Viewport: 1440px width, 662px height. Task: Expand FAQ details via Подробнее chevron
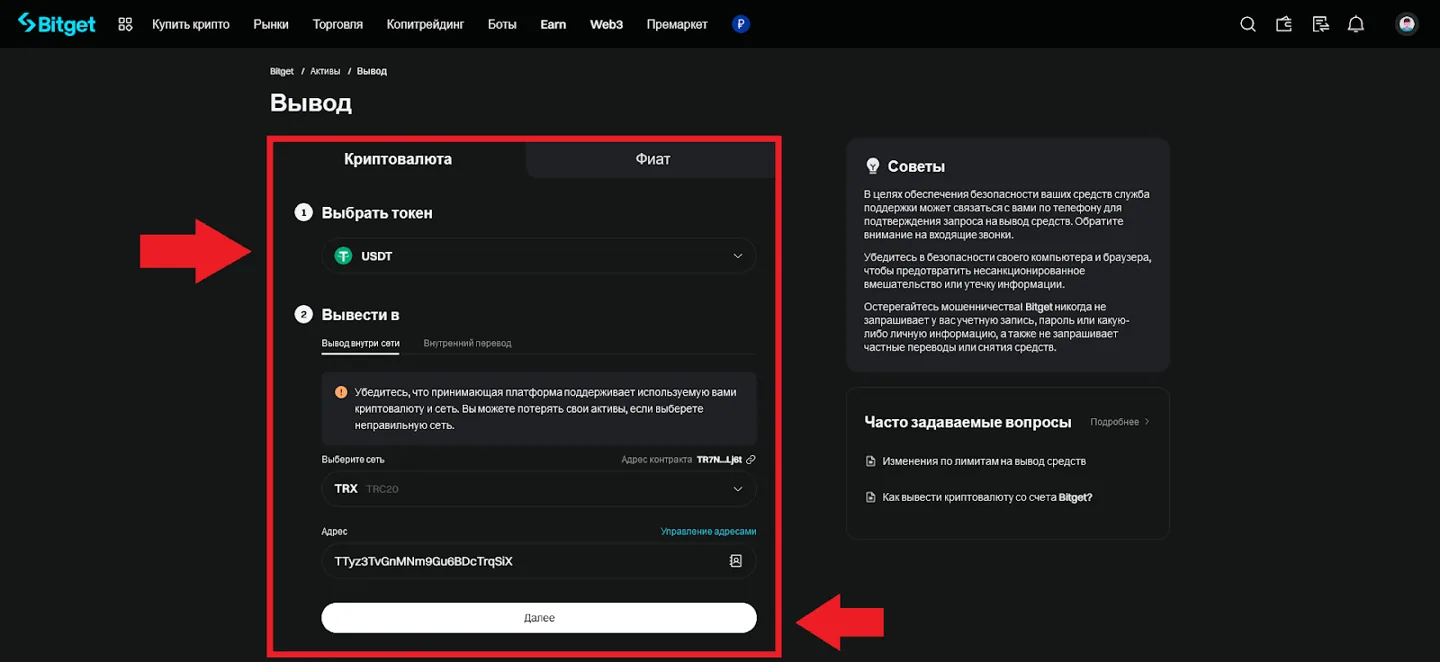[1120, 422]
